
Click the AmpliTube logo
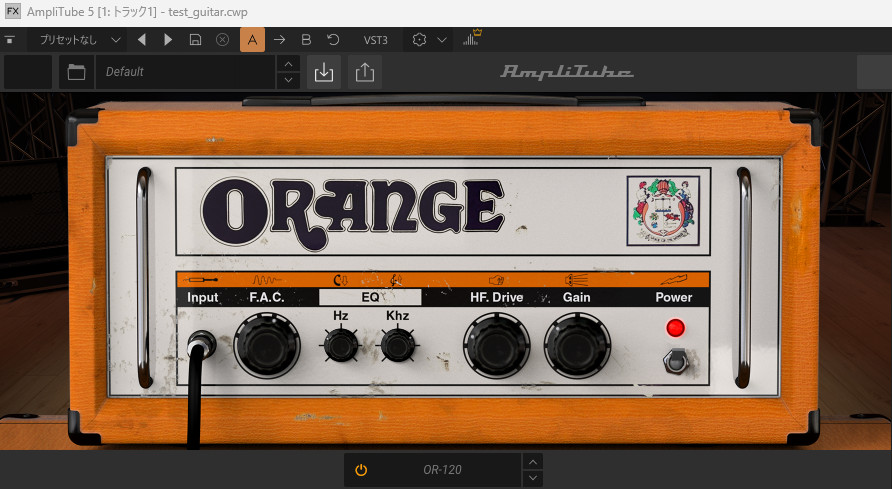click(x=567, y=72)
